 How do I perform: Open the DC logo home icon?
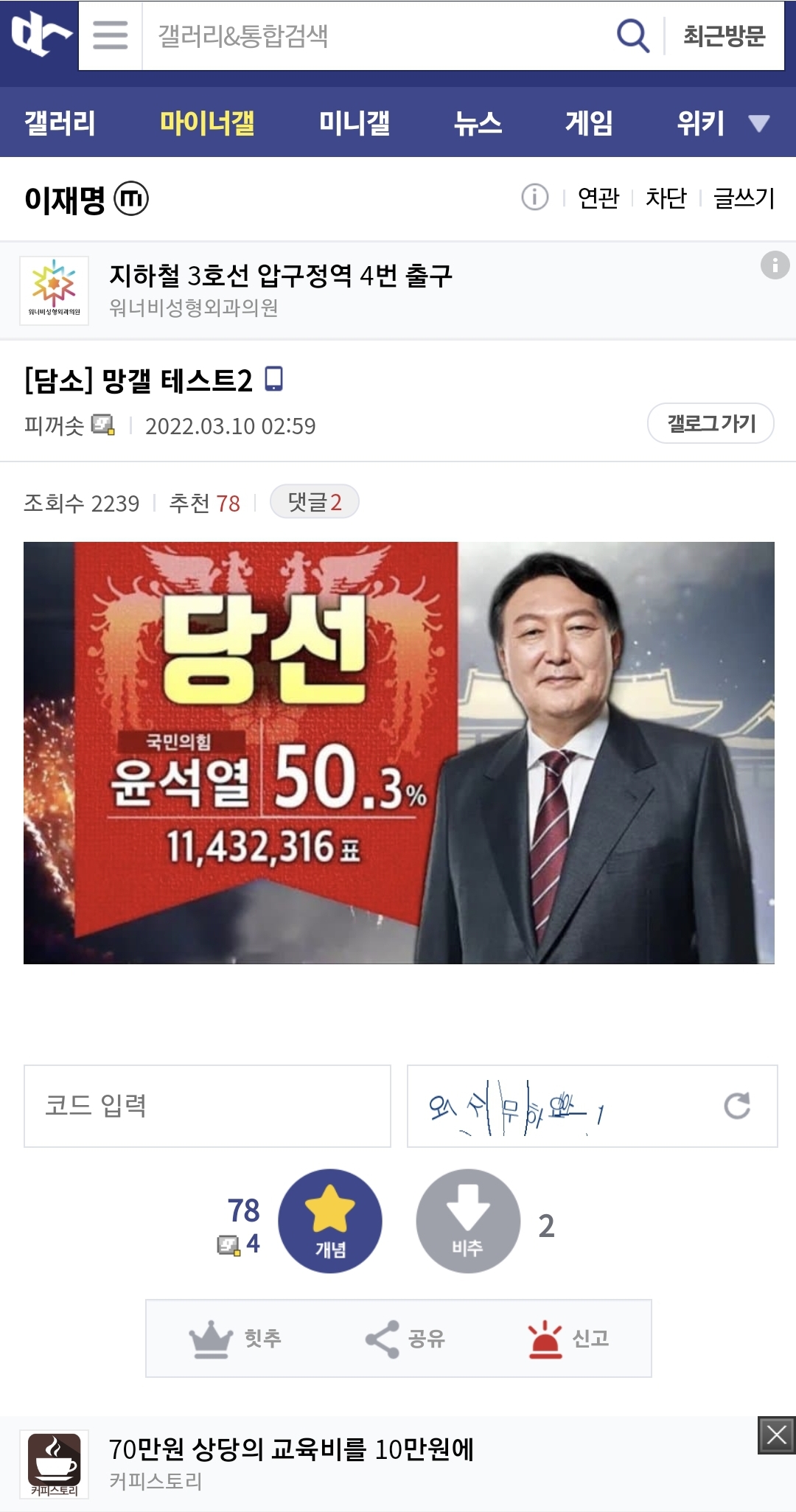(x=40, y=35)
